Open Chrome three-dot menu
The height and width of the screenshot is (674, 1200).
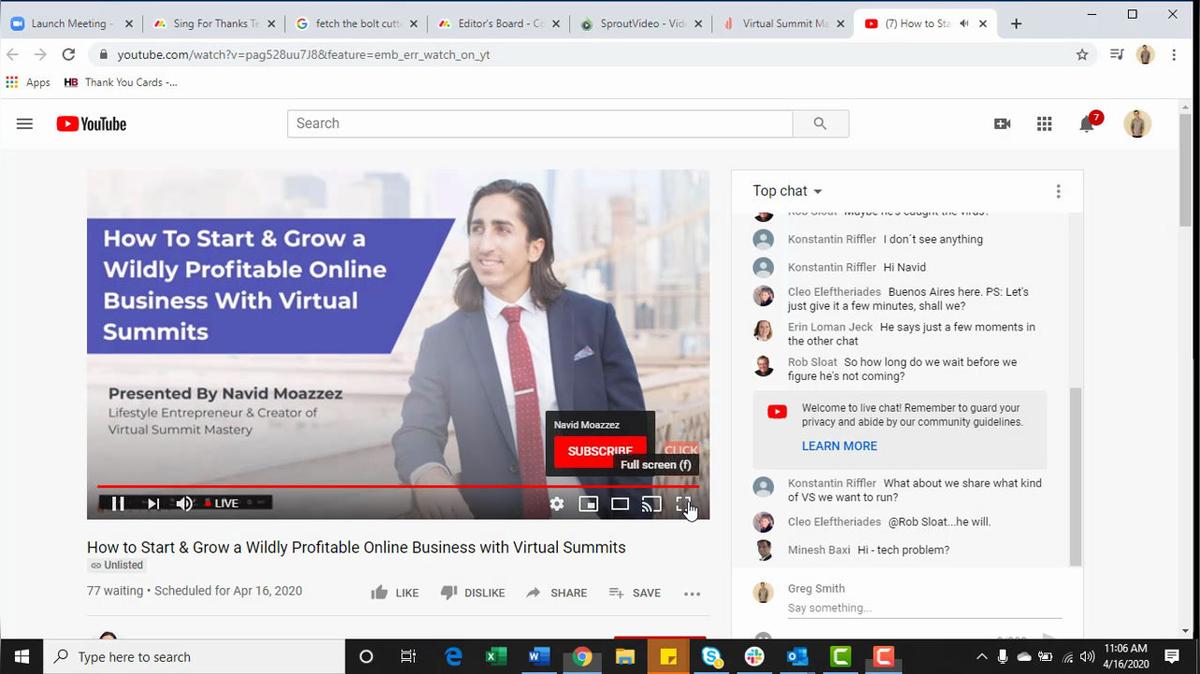click(1174, 55)
